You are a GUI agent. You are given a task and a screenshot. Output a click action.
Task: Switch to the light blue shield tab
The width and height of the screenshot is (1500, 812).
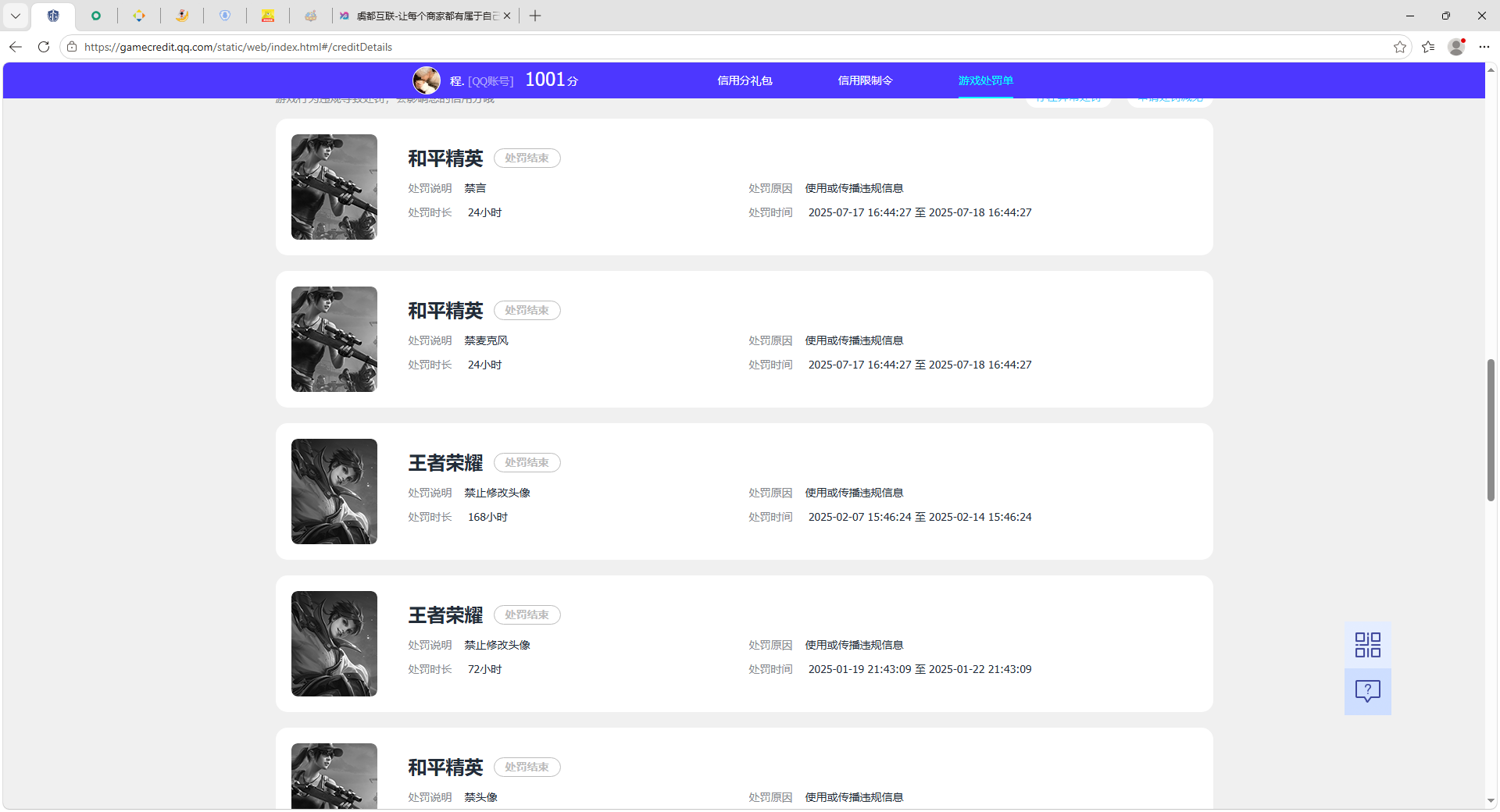[x=225, y=16]
